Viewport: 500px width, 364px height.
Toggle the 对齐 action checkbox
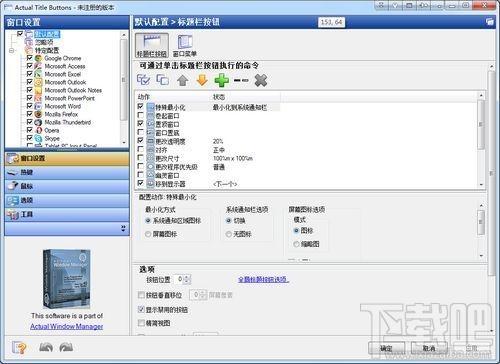[x=140, y=149]
